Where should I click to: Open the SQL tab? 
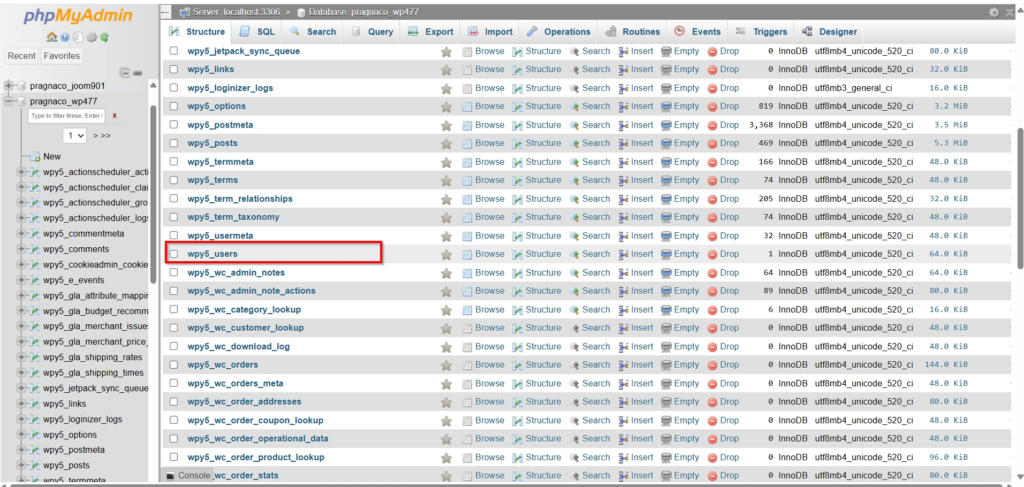[x=257, y=31]
